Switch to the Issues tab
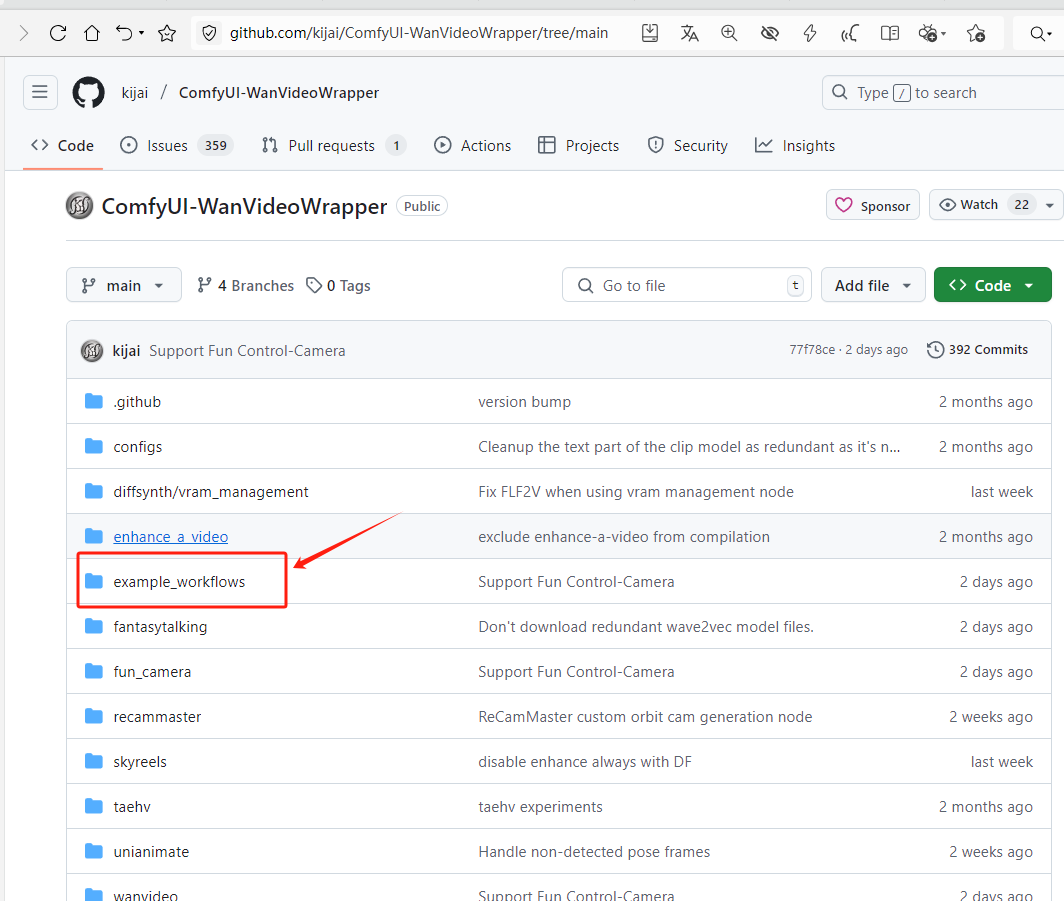Viewport: 1064px width, 901px height. pos(176,145)
